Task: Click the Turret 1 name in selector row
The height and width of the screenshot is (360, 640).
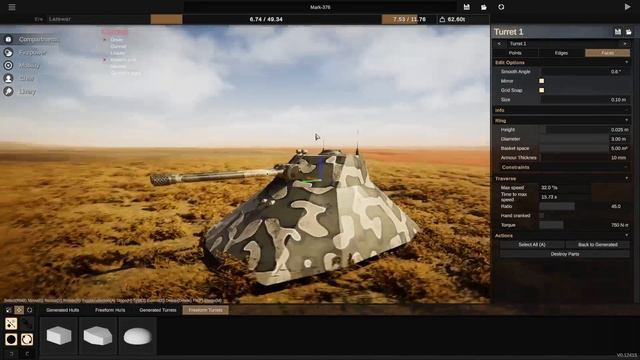Action: tap(518, 43)
